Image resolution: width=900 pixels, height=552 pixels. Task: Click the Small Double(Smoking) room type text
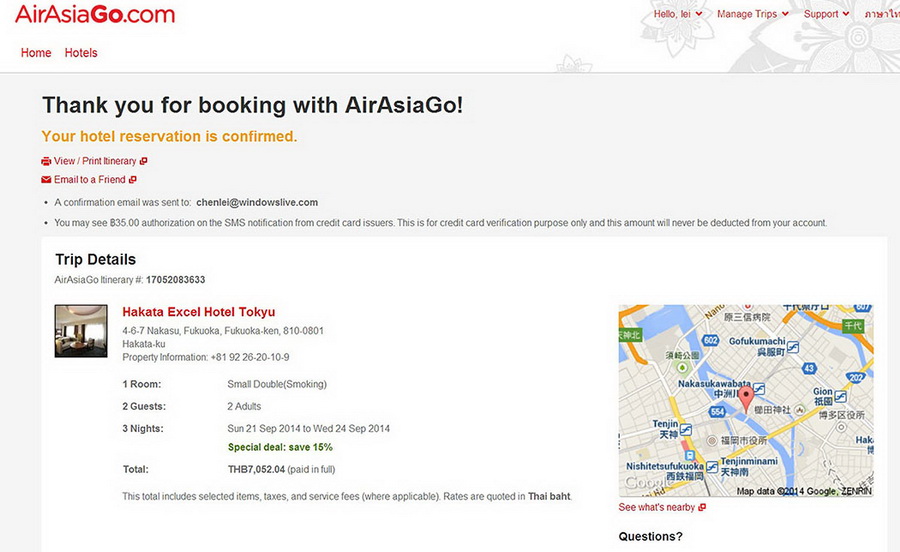tap(277, 384)
